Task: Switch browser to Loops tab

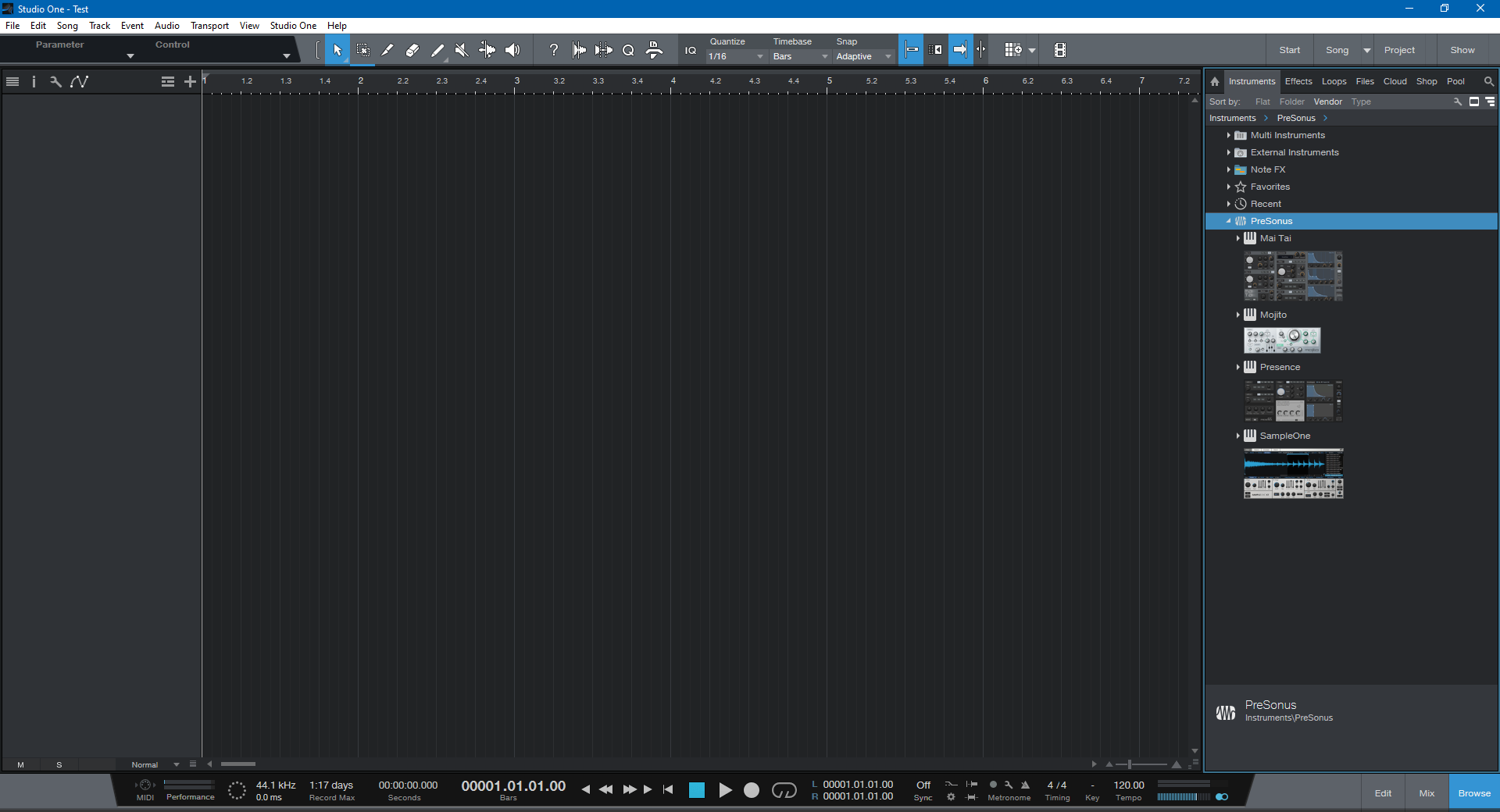Action: click(x=1334, y=81)
